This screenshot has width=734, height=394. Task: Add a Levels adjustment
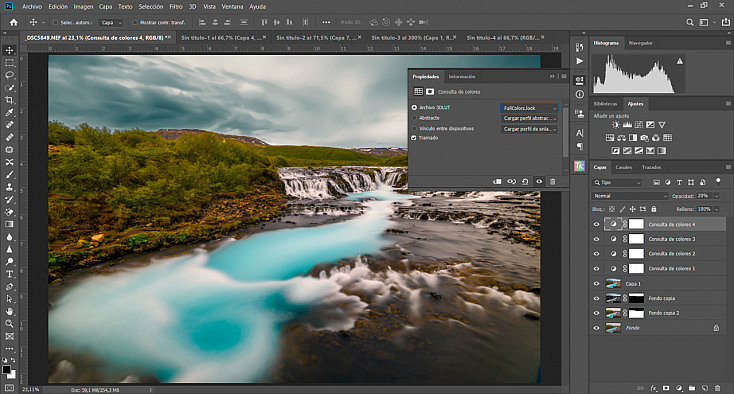(627, 125)
